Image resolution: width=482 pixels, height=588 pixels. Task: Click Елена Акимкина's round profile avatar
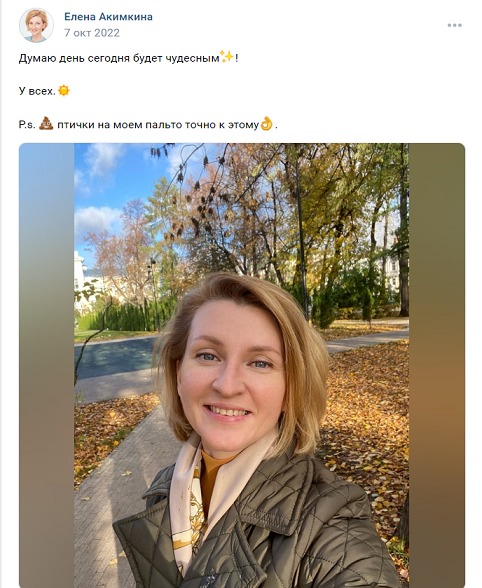pos(36,25)
